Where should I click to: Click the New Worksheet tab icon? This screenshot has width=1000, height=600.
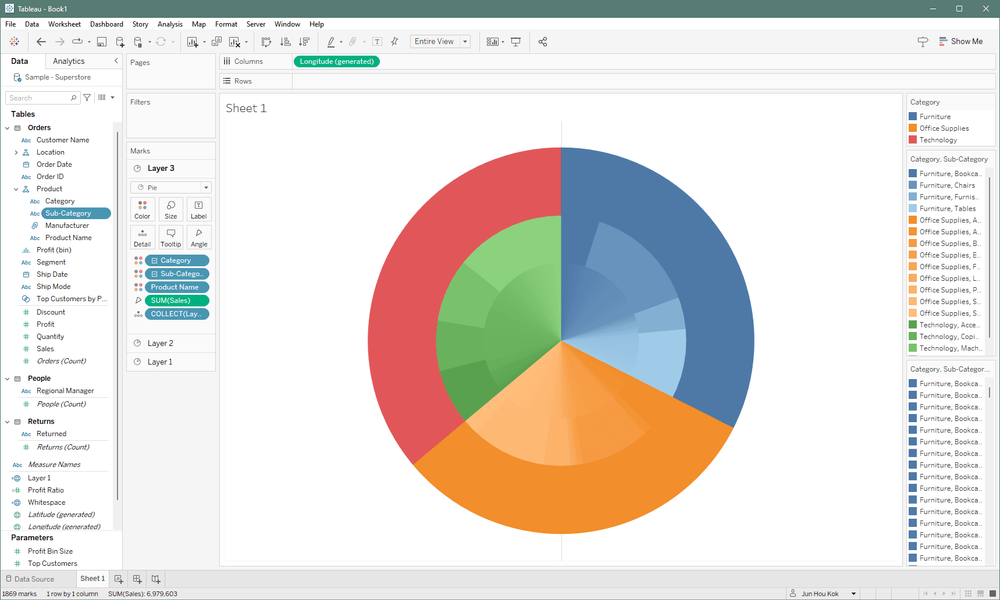tap(119, 579)
